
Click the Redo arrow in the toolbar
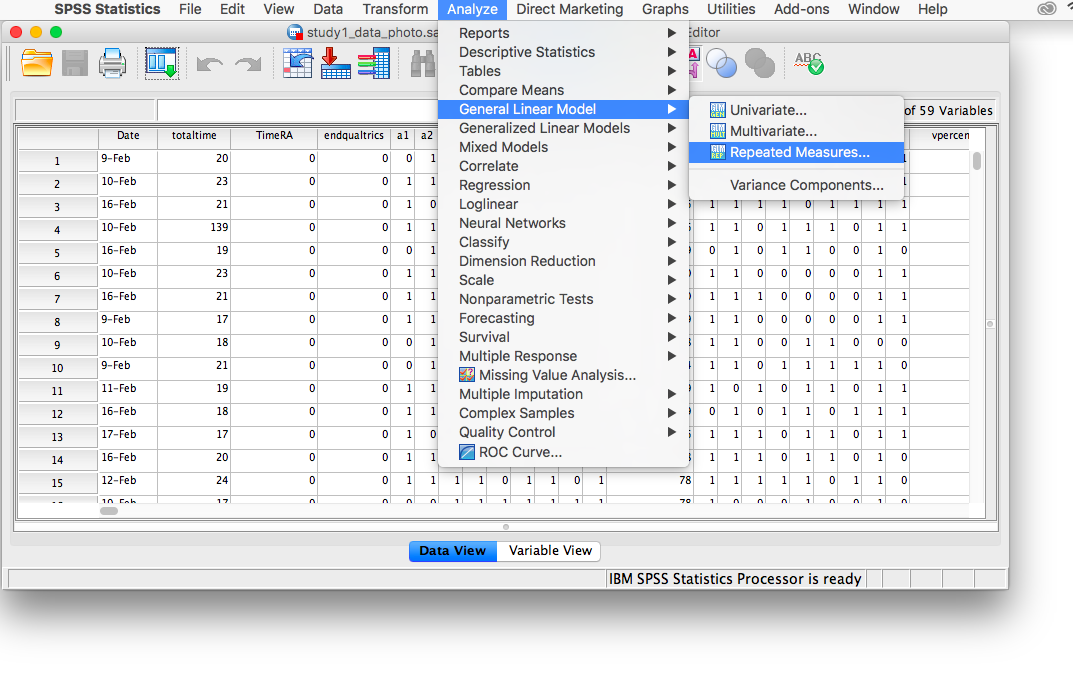coord(248,64)
